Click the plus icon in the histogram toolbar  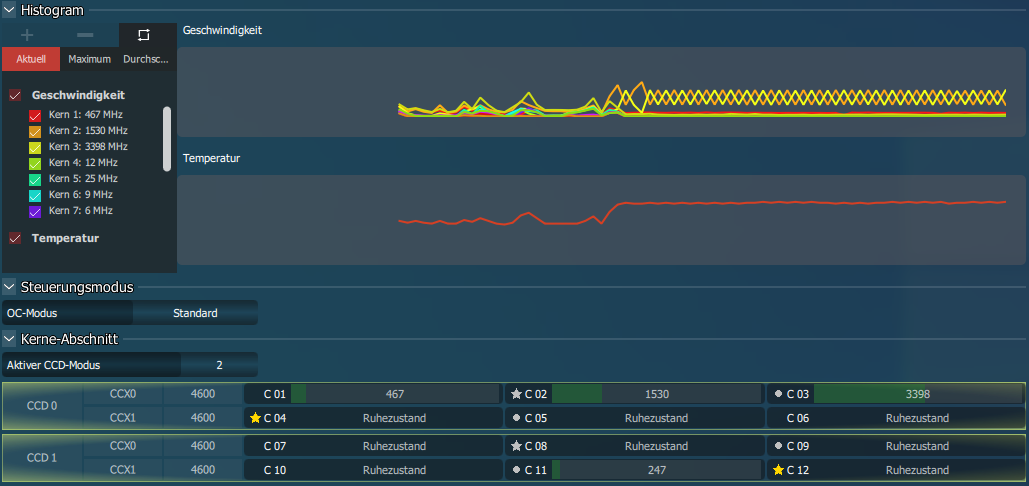click(x=28, y=35)
